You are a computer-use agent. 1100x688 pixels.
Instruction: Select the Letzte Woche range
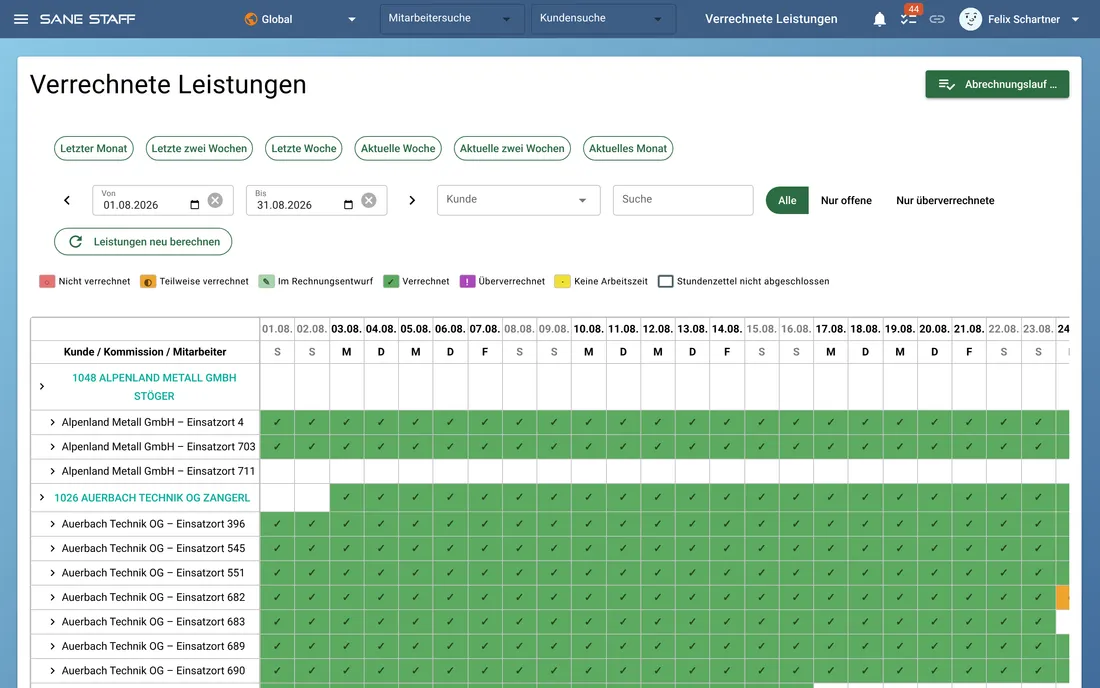pyautogui.click(x=304, y=149)
